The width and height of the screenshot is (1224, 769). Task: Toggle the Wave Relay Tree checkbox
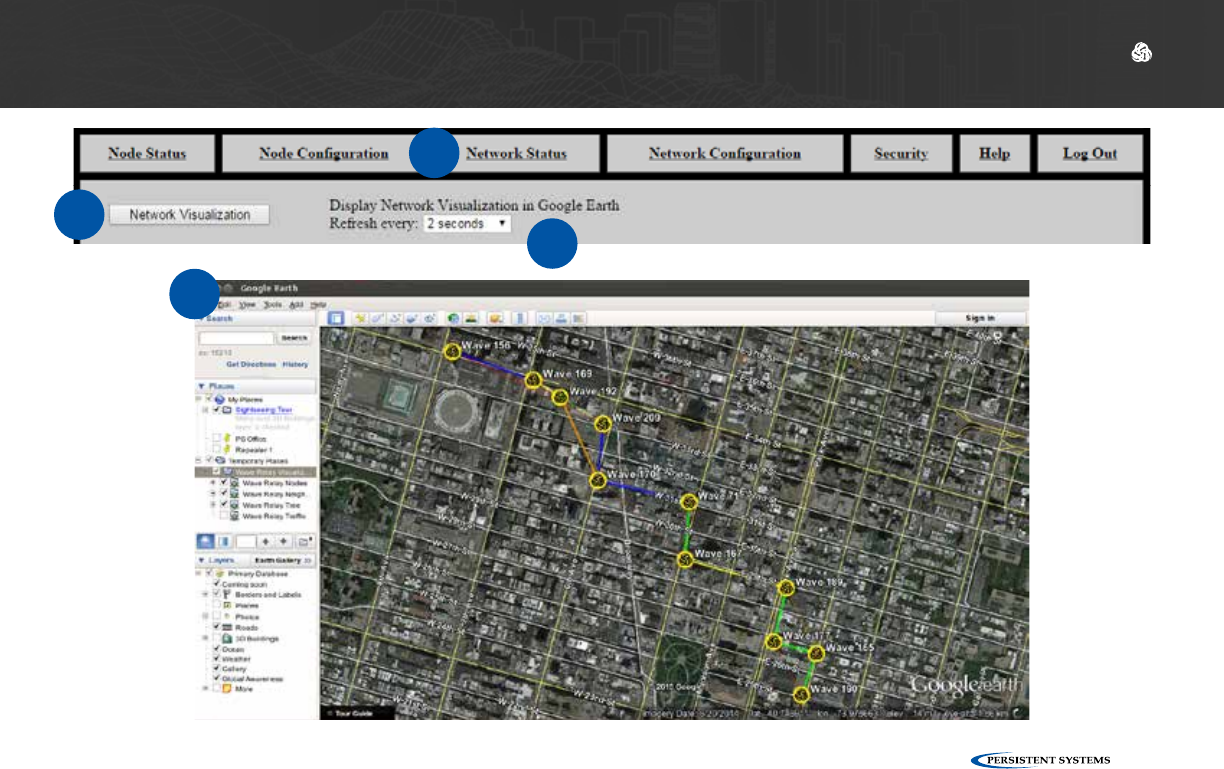224,504
